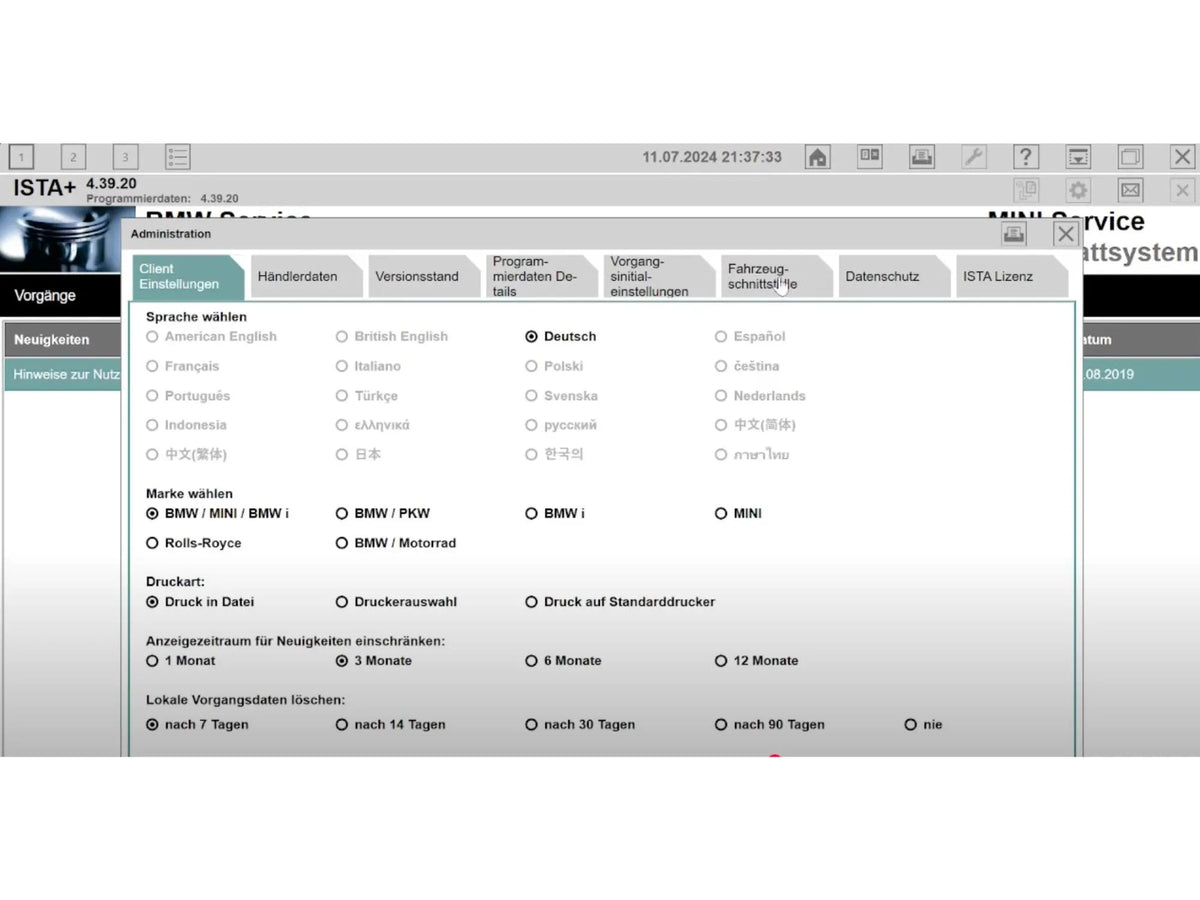Click the Vorgänge sidebar button
Screen dimensions: 1200x900
click(44, 295)
